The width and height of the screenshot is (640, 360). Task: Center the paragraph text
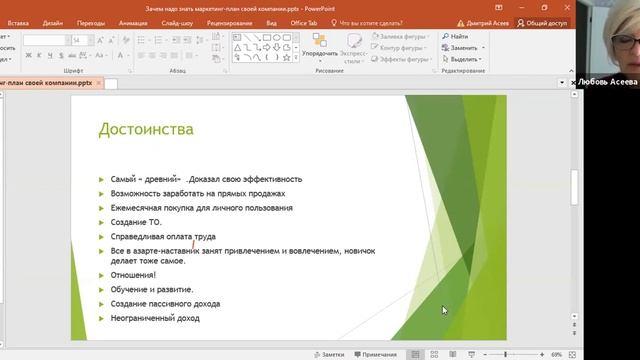point(152,55)
